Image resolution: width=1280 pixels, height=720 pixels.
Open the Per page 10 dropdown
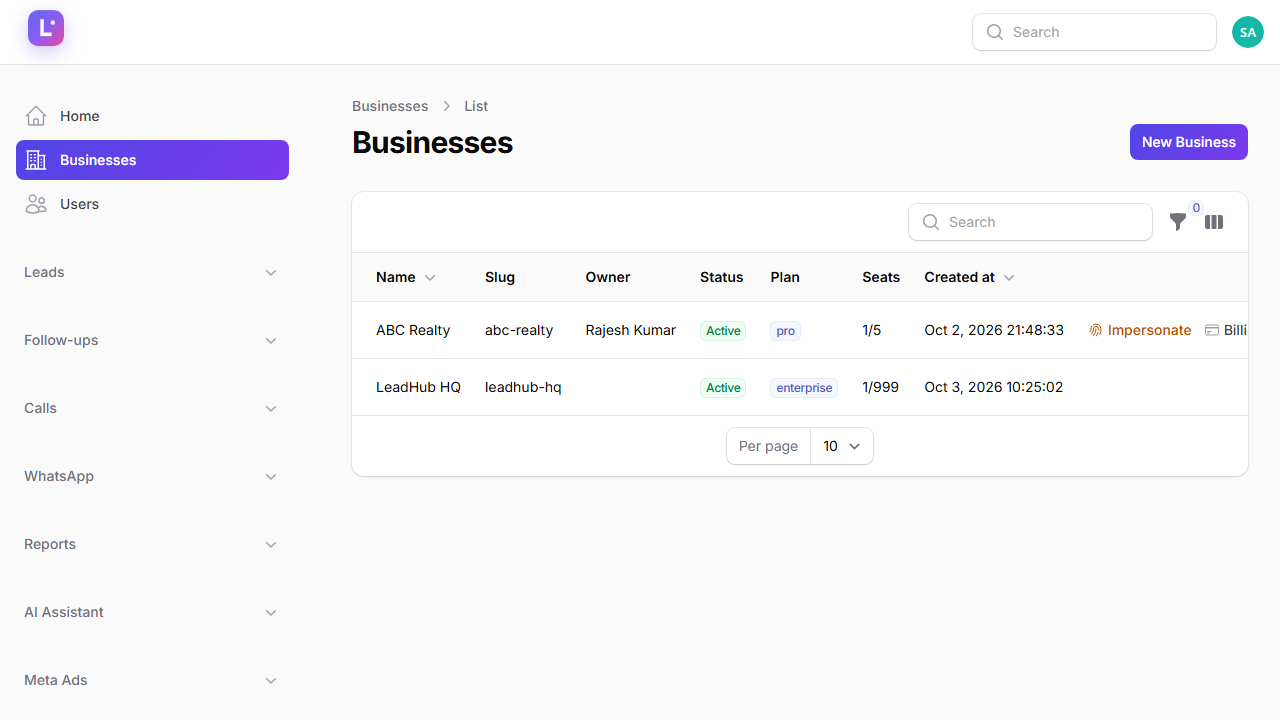point(841,446)
